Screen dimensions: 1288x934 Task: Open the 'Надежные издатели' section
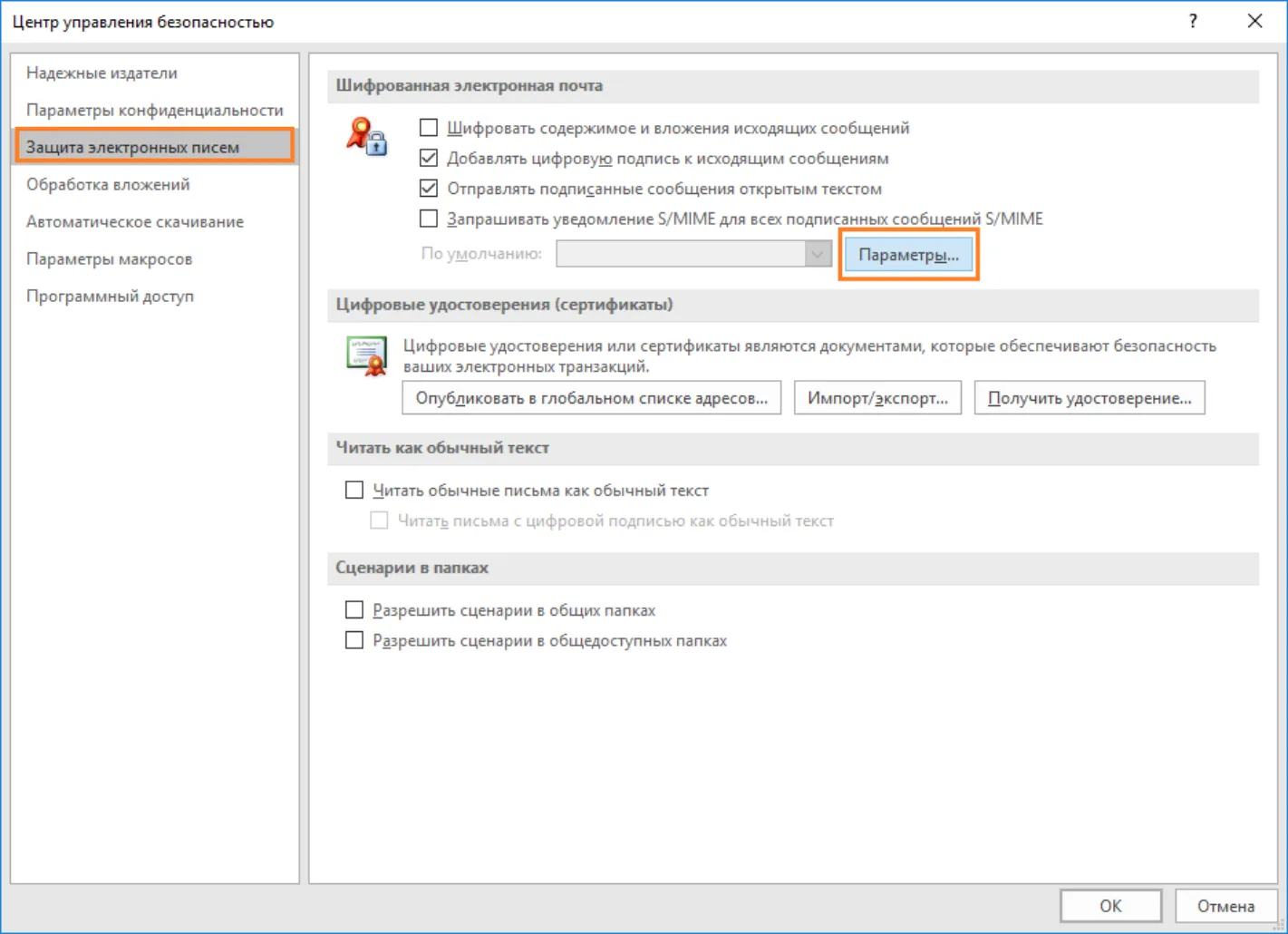click(102, 73)
